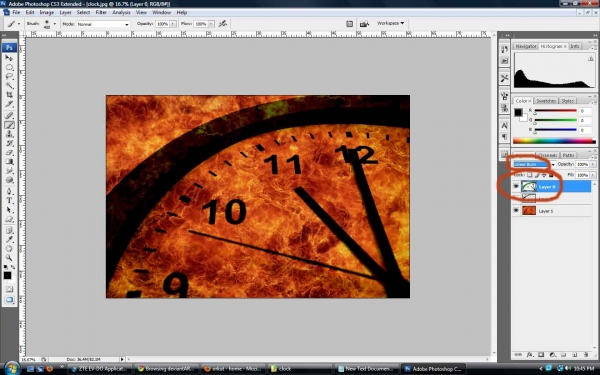Switch to the Navigator tab
The width and height of the screenshot is (600, 375).
pyautogui.click(x=525, y=46)
